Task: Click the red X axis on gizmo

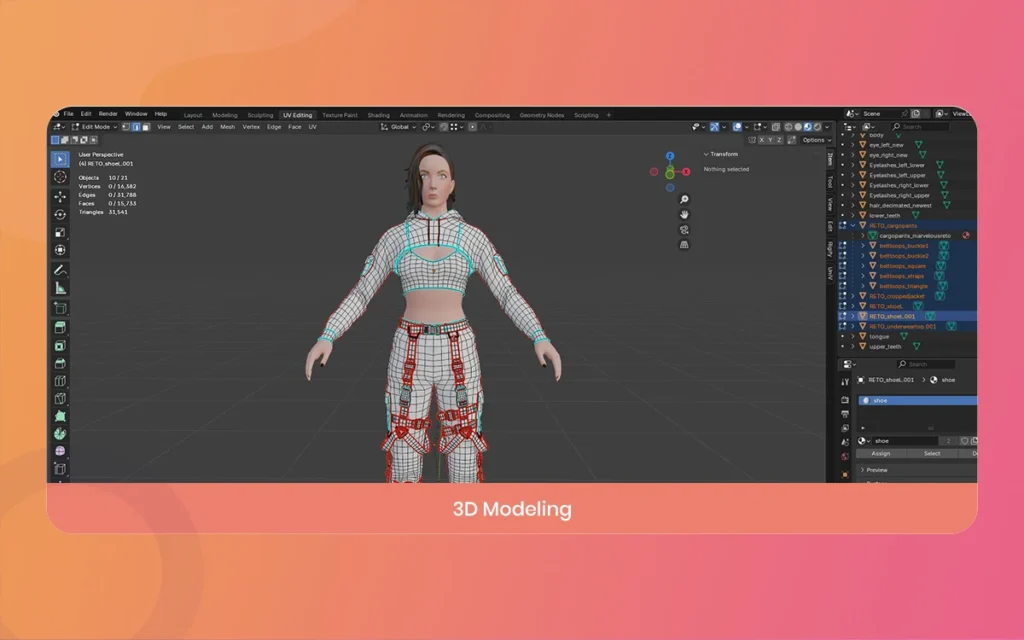Action: (x=686, y=172)
